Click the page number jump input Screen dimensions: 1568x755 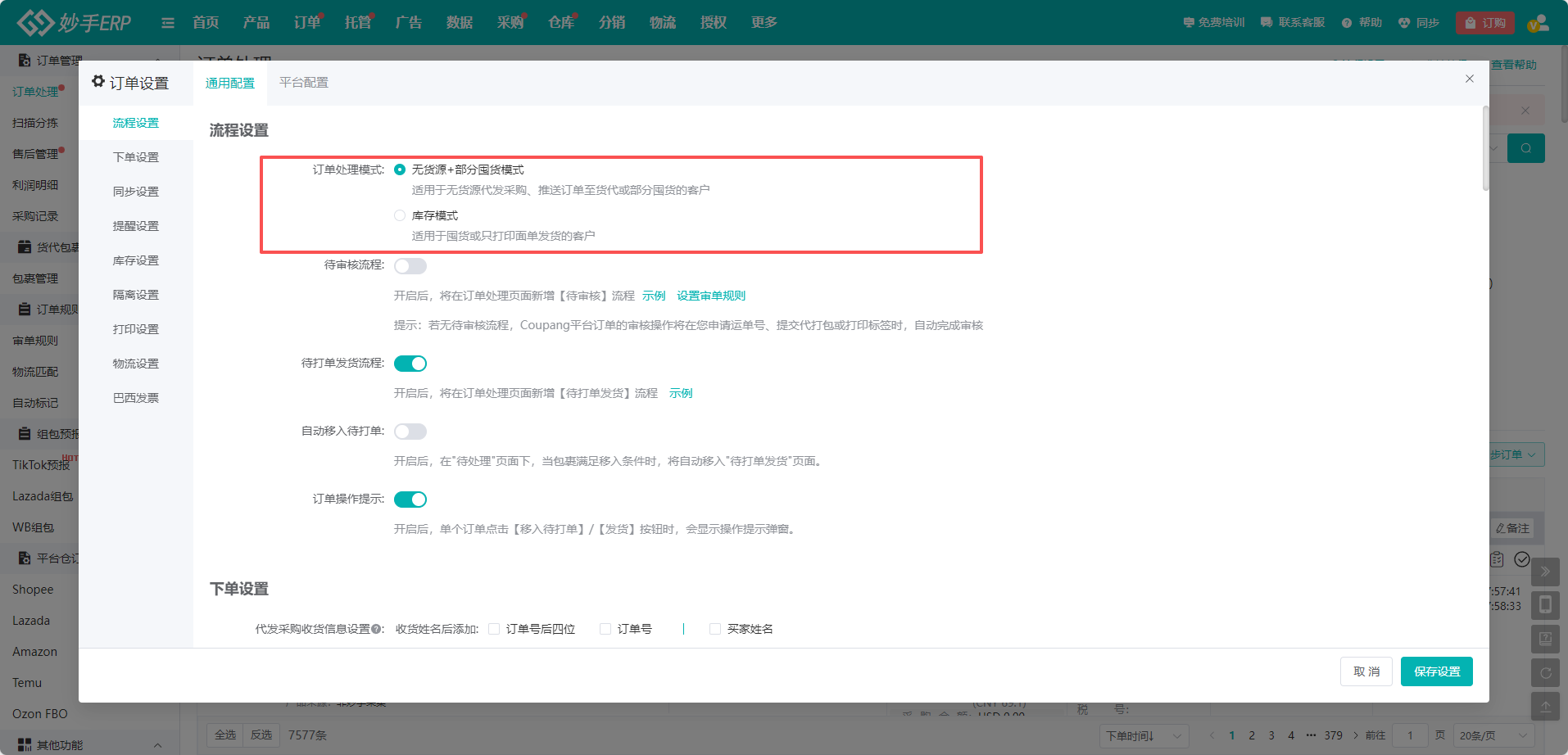coord(1410,735)
